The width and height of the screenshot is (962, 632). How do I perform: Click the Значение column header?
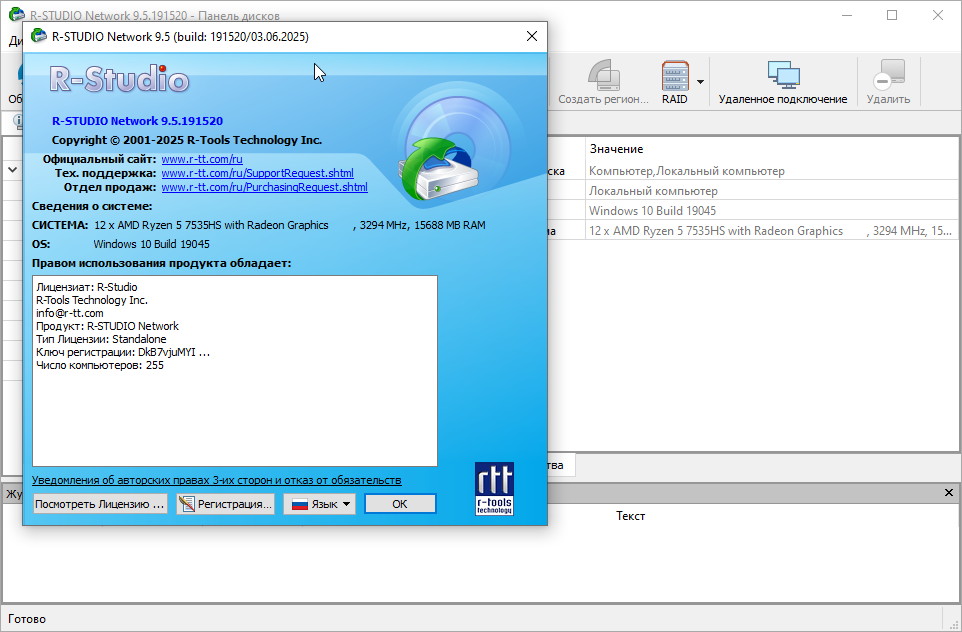[616, 149]
